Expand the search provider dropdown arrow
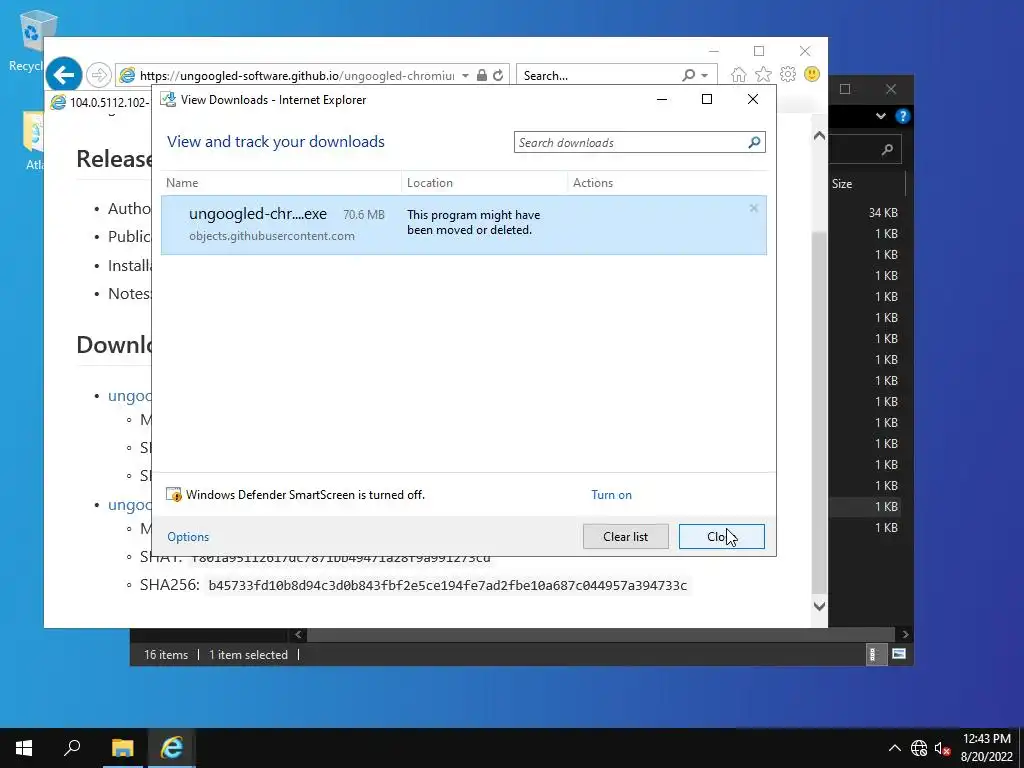 point(705,76)
